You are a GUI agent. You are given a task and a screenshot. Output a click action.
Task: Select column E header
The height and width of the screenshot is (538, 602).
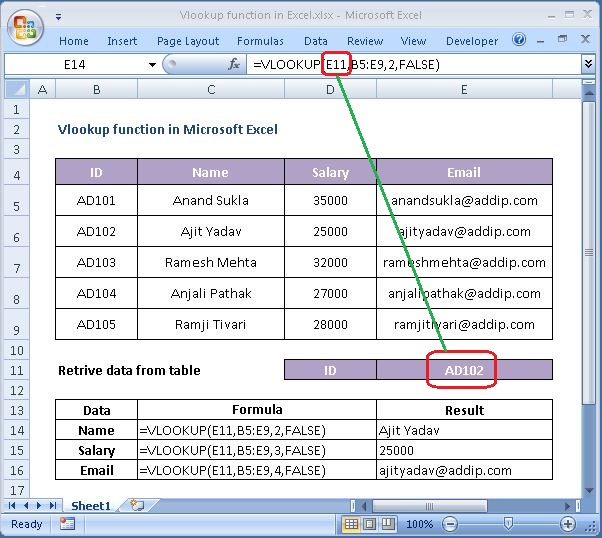point(464,89)
